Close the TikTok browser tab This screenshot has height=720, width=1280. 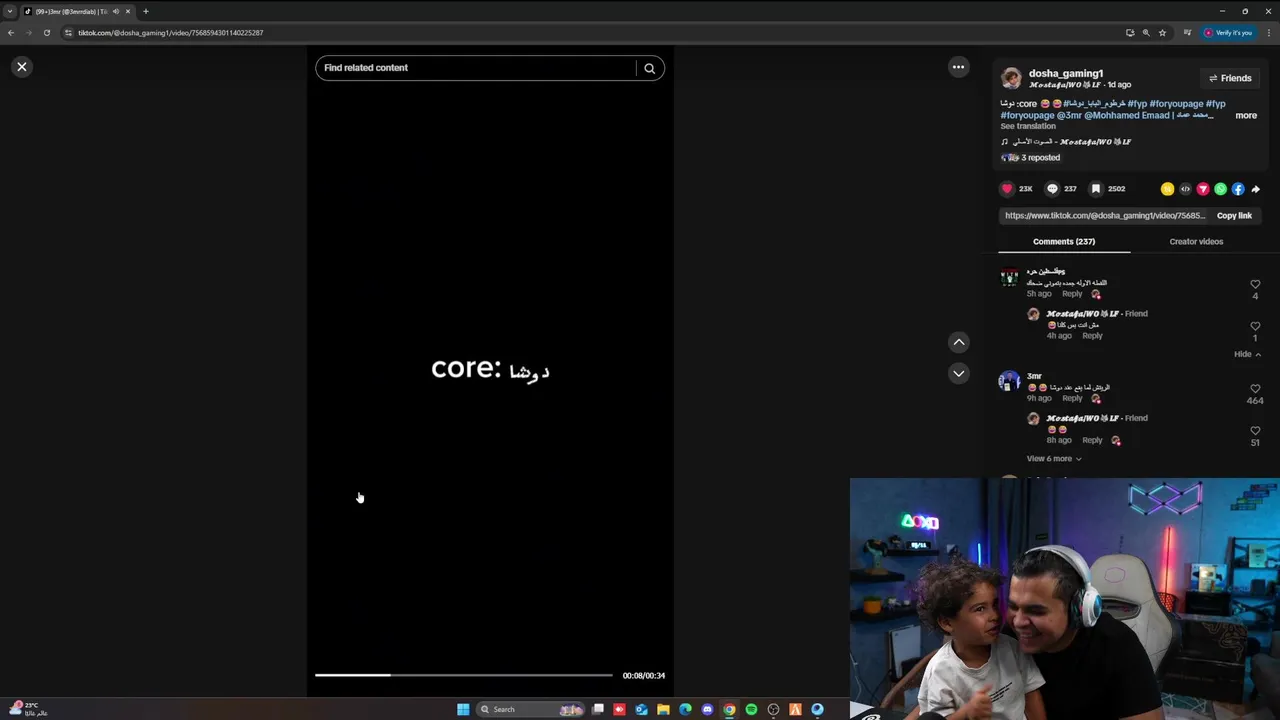pyautogui.click(x=128, y=11)
